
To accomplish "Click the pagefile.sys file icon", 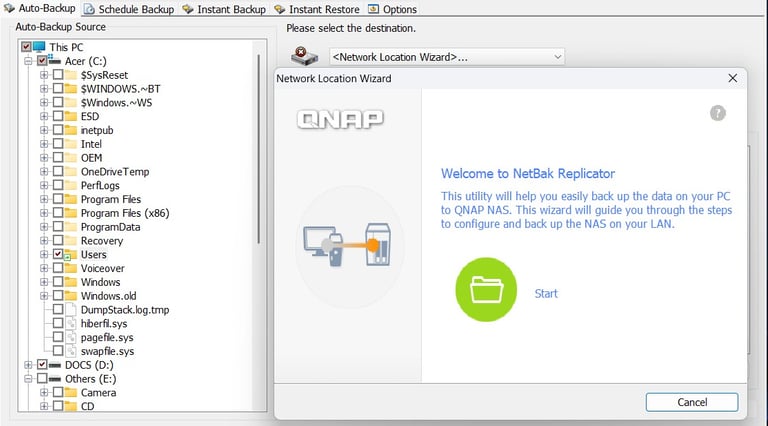I will [71, 337].
